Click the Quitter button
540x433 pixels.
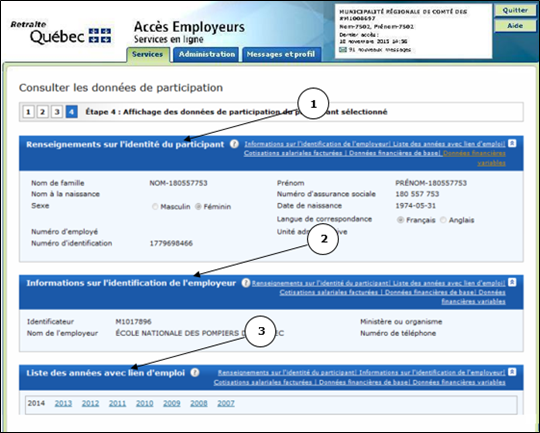tap(515, 10)
